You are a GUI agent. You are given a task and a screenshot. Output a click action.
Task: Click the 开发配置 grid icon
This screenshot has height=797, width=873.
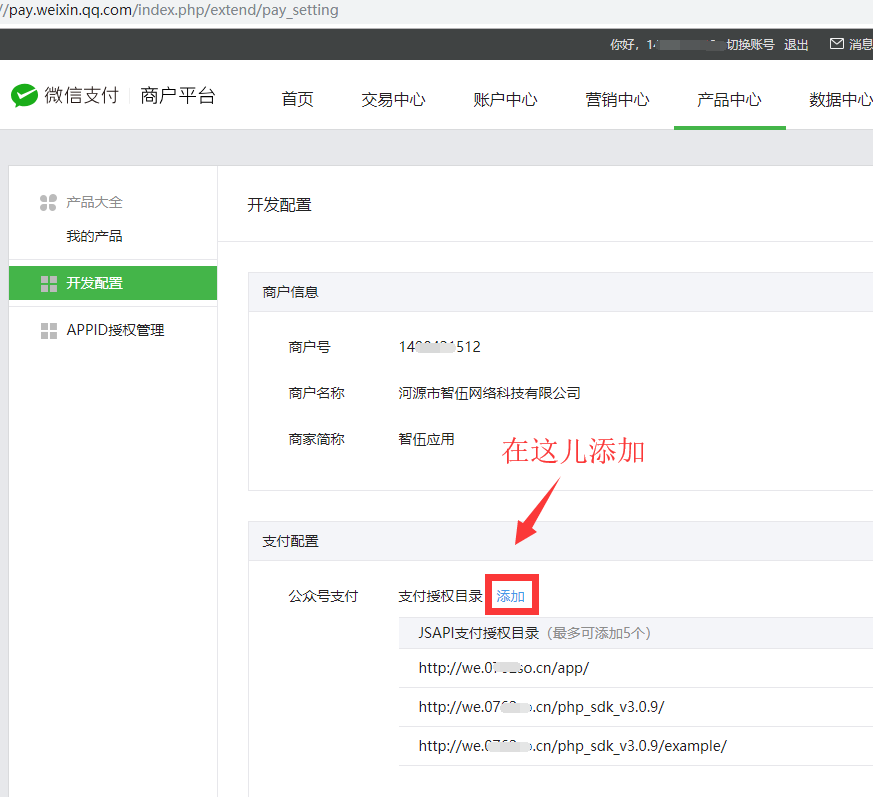point(49,283)
